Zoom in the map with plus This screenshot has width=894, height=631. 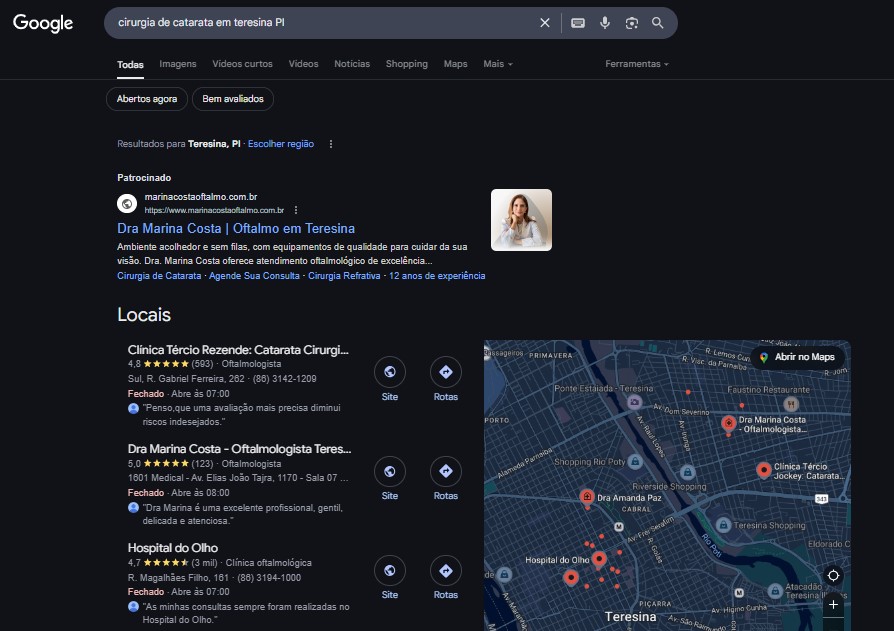click(x=833, y=605)
